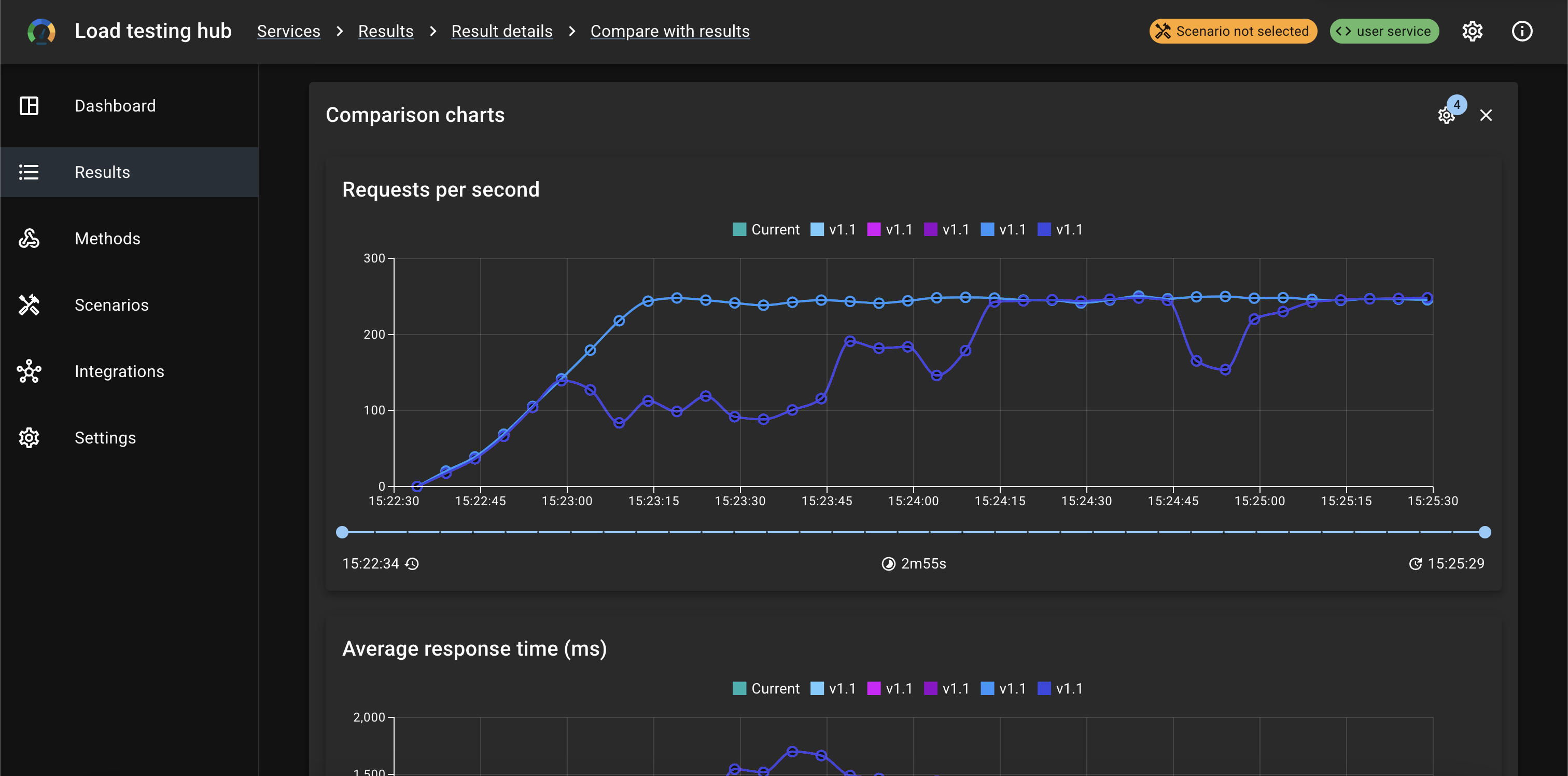Toggle Current series in Average response time legend

pos(766,689)
